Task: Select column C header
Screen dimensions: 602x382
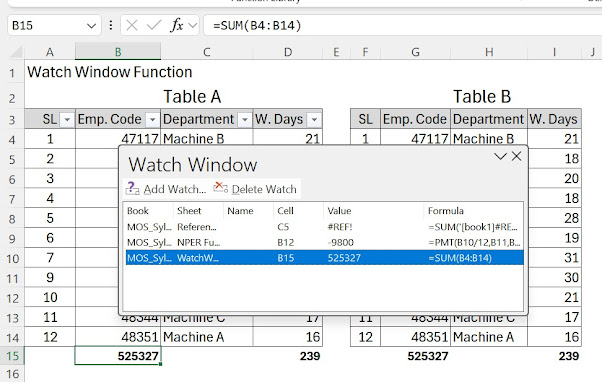Action: click(207, 52)
